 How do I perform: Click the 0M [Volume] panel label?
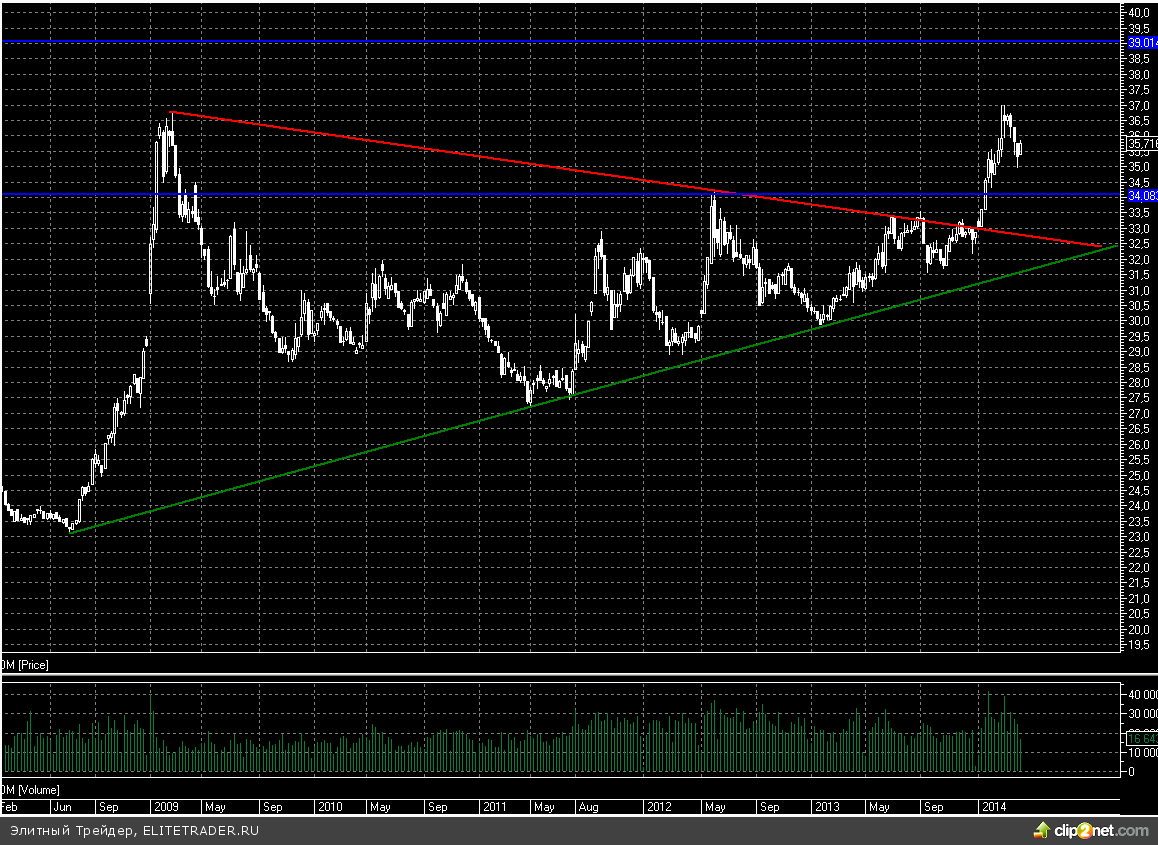(x=30, y=790)
